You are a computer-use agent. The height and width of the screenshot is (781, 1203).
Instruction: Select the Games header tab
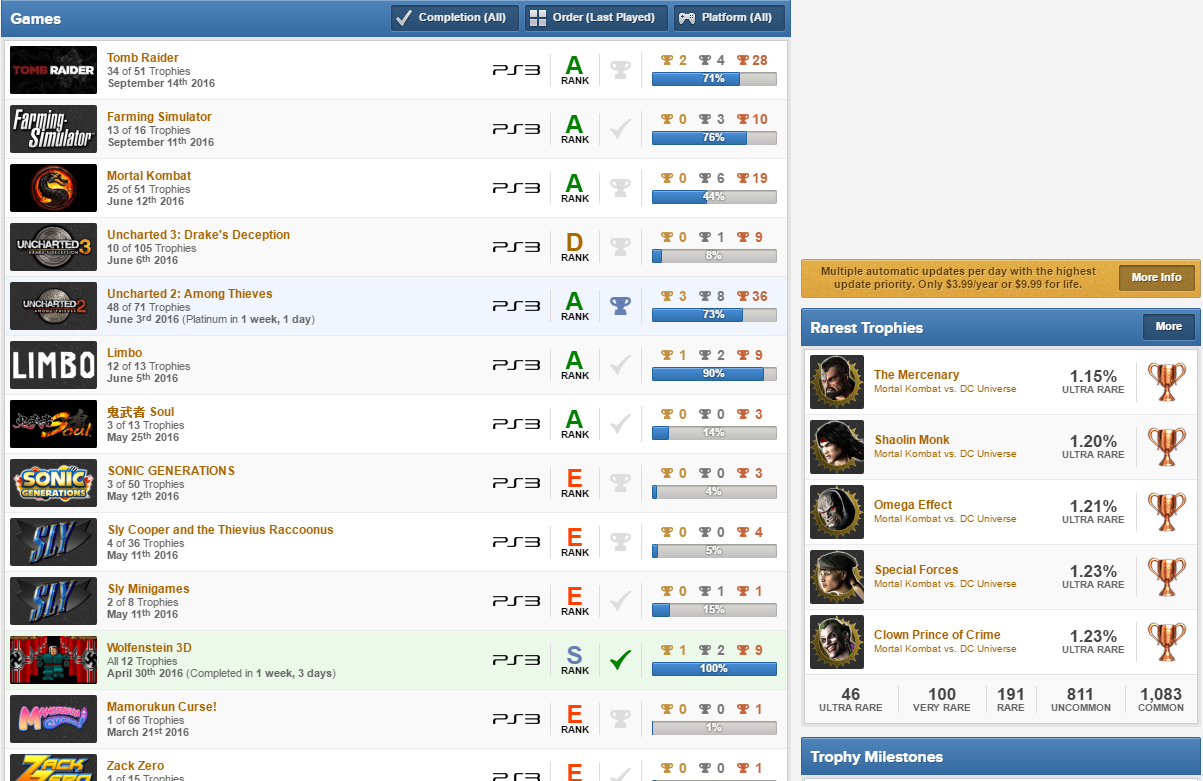pyautogui.click(x=36, y=17)
